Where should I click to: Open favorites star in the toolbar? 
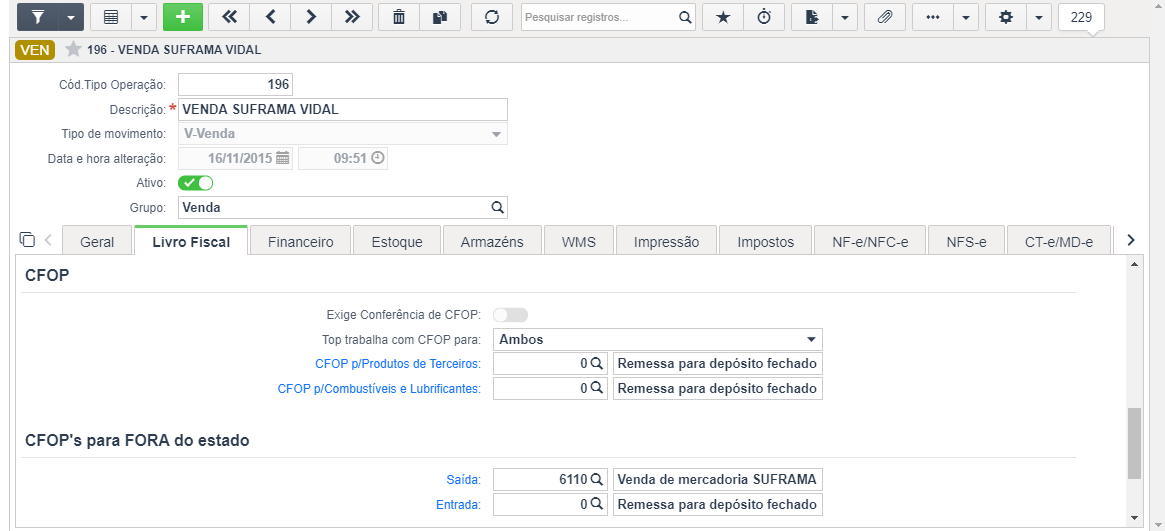coord(723,17)
